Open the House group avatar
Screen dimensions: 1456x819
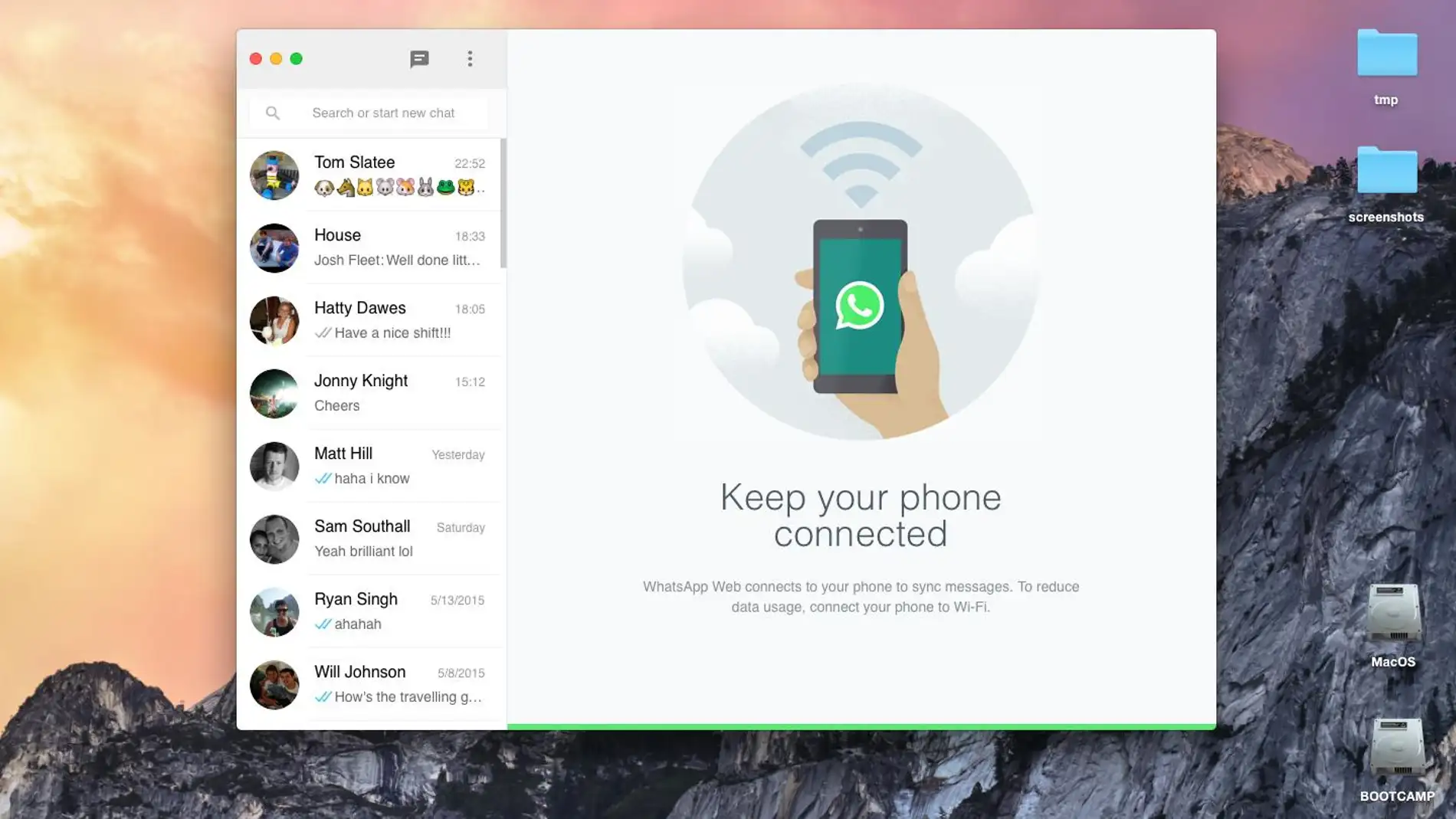click(x=274, y=248)
